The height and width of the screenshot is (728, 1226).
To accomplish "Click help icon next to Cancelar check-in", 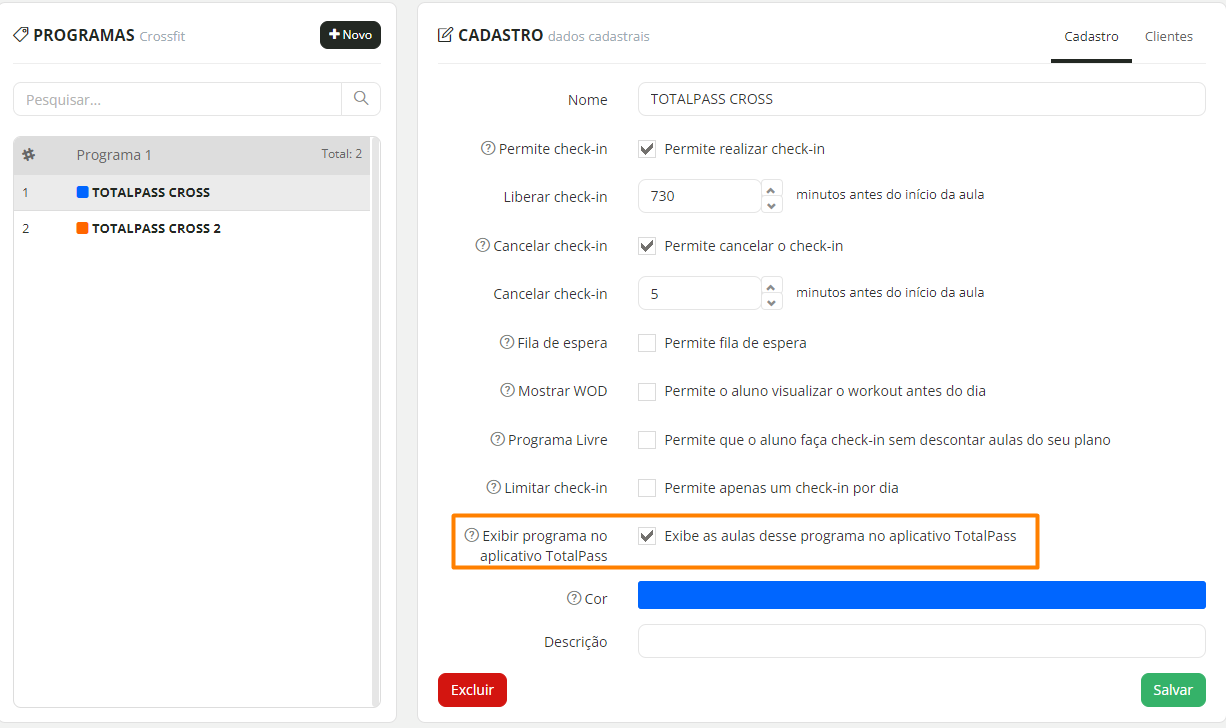I will pyautogui.click(x=483, y=245).
